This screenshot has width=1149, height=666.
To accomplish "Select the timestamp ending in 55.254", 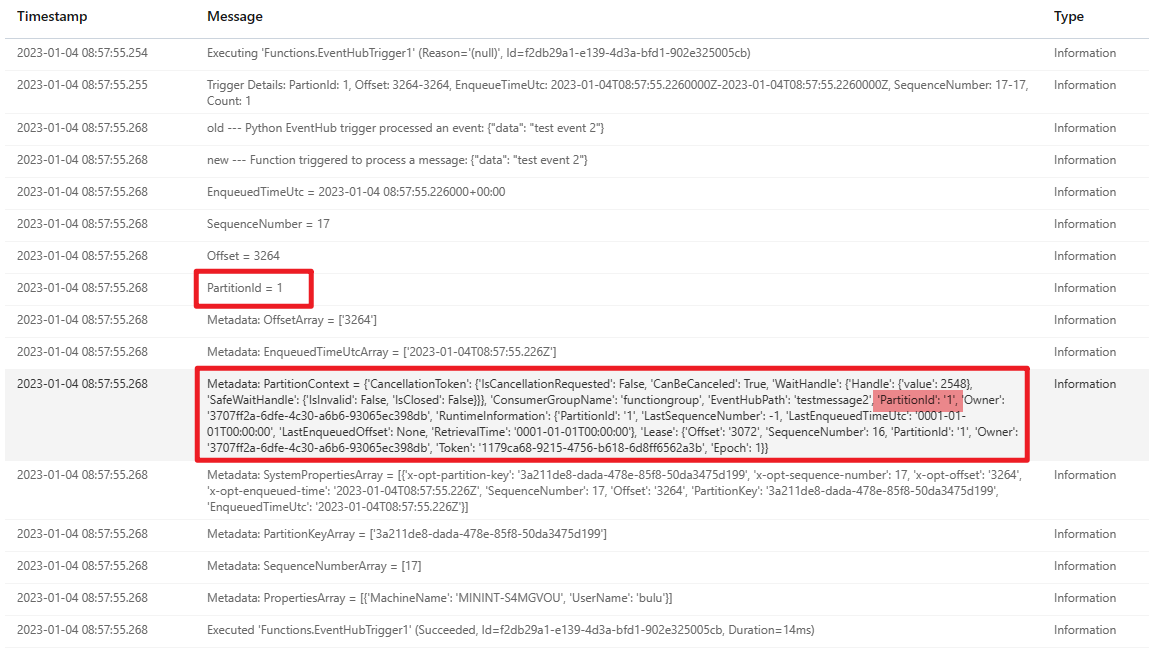I will point(82,53).
